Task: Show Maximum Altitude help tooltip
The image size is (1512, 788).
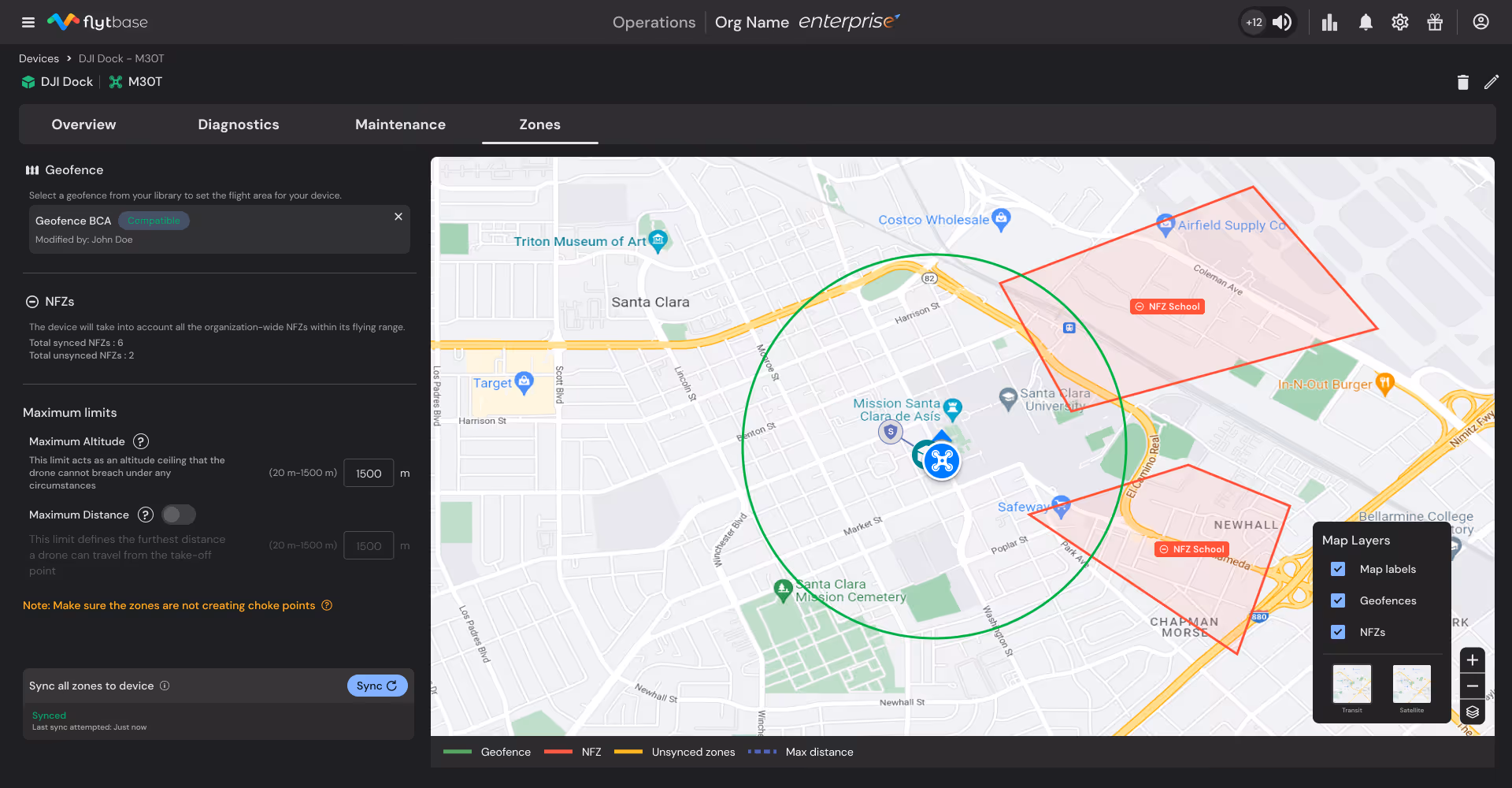Action: coord(141,441)
